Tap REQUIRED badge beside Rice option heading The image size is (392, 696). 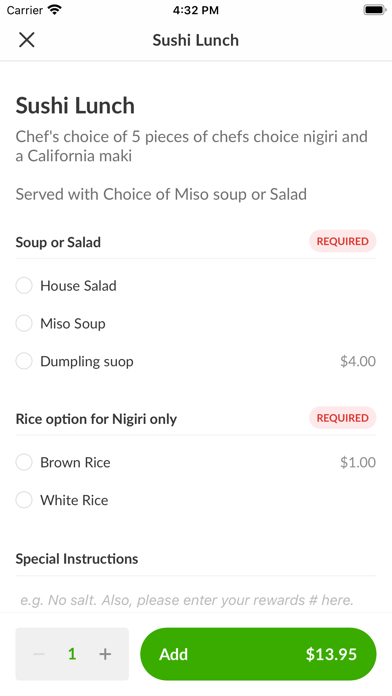click(342, 418)
